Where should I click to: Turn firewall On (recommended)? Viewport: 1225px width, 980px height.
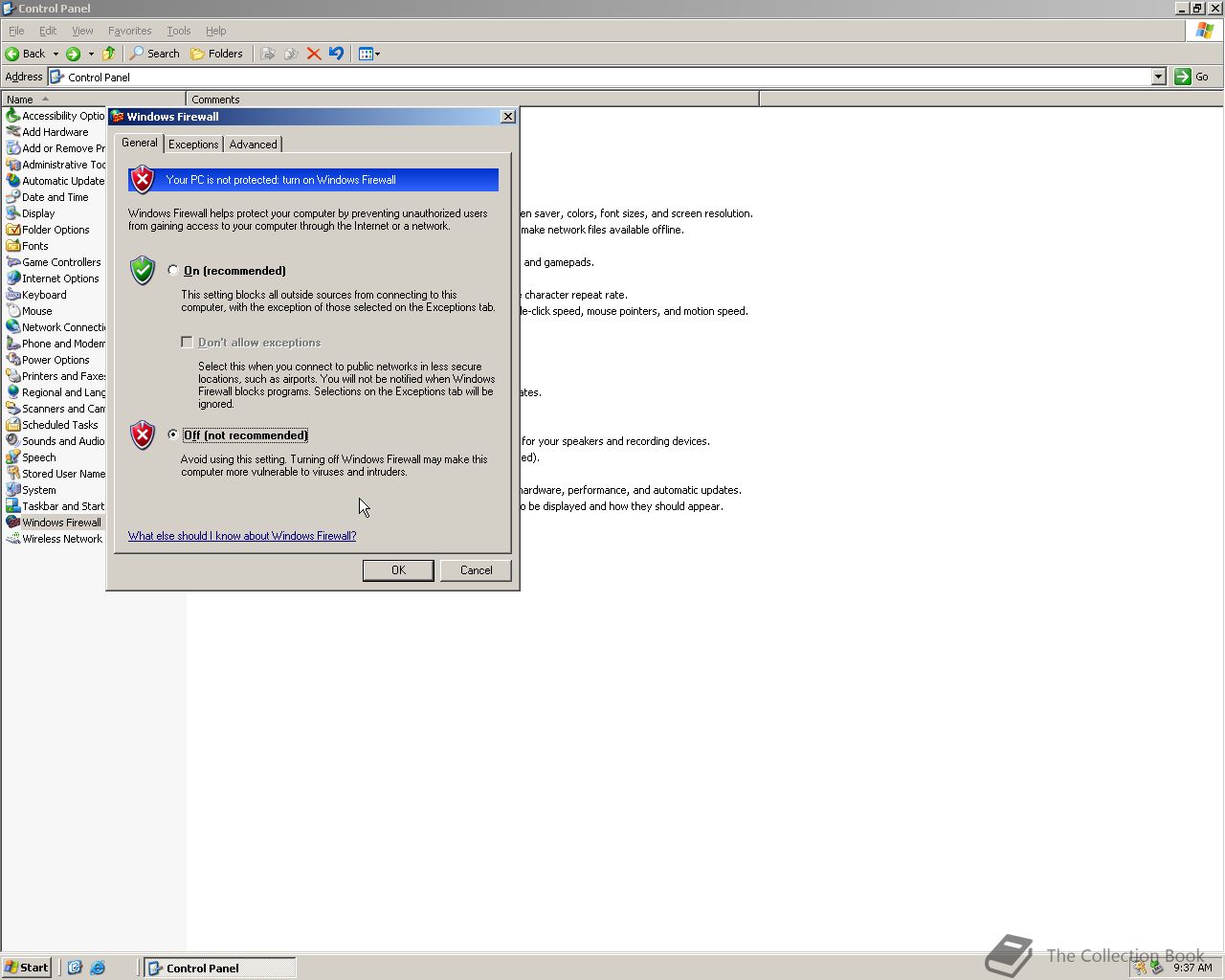[x=173, y=271]
